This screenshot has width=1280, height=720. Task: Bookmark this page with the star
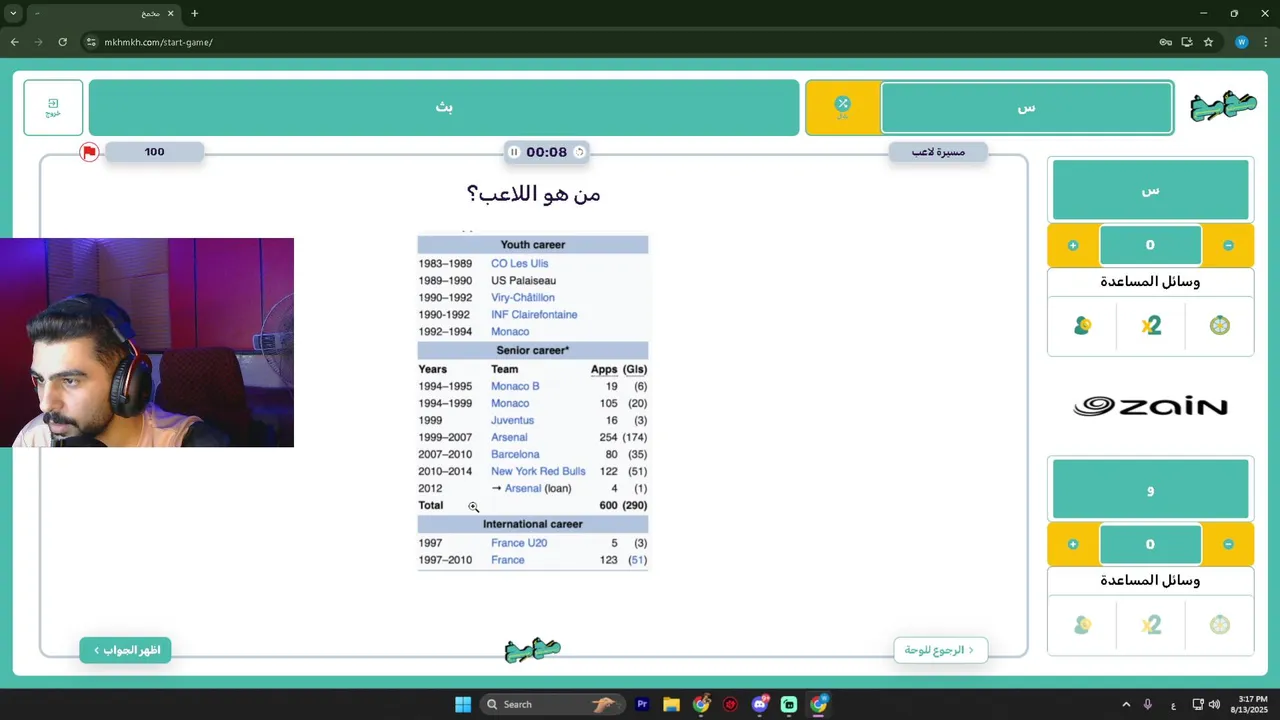(x=1208, y=42)
